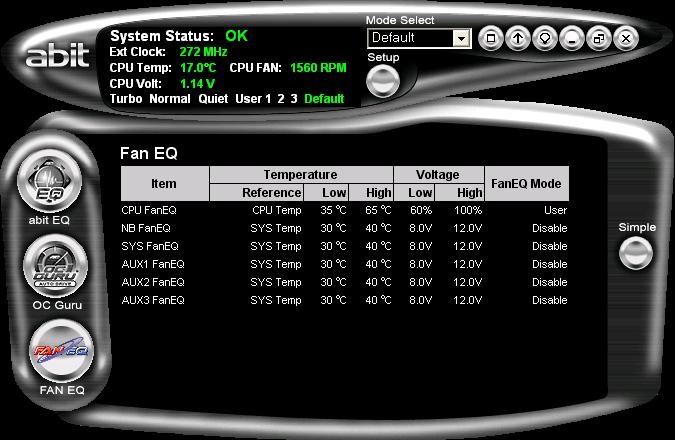
Task: Click the 100% high voltage cell
Action: point(468,210)
